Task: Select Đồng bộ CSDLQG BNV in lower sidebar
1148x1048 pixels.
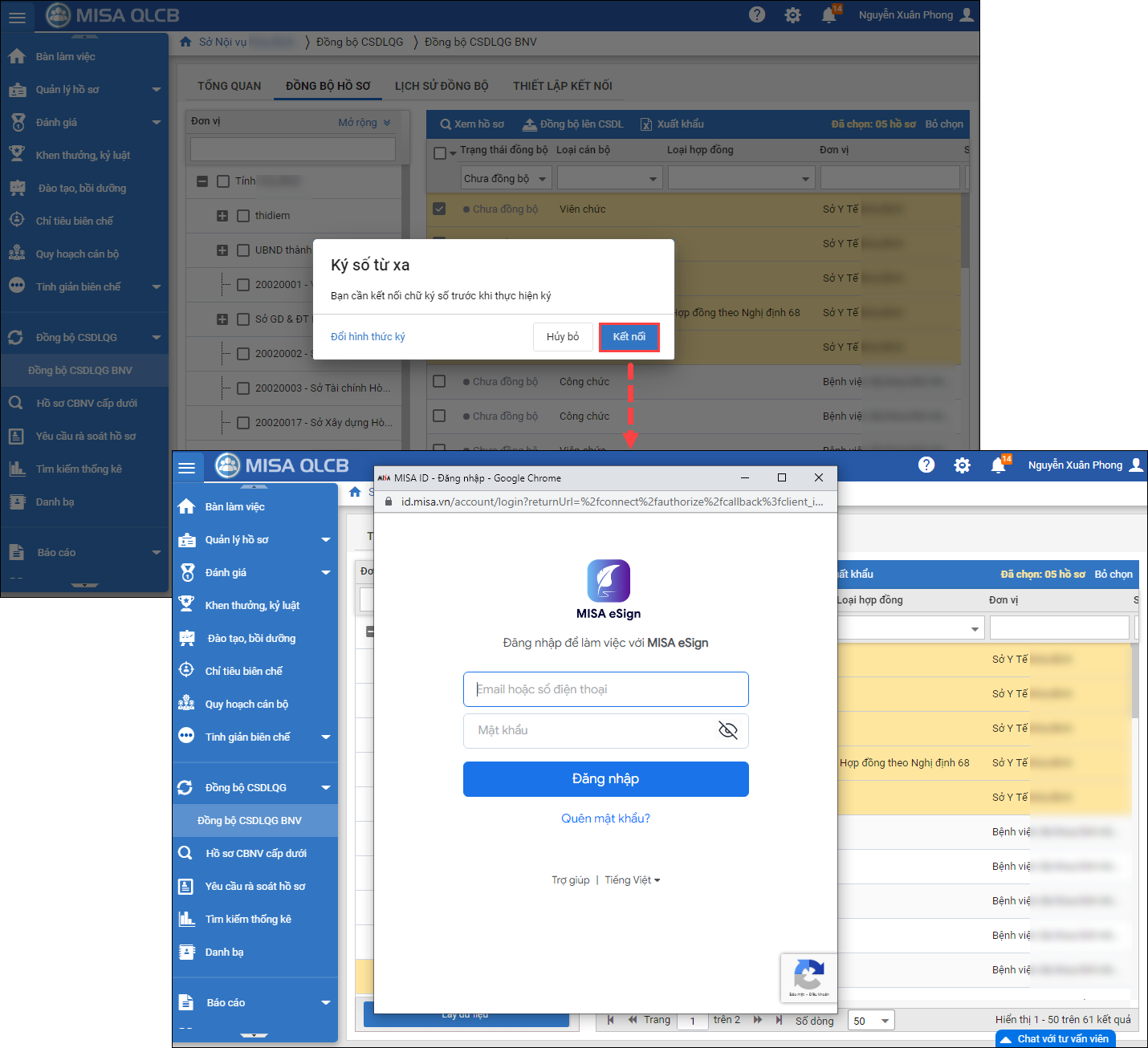Action: point(255,821)
